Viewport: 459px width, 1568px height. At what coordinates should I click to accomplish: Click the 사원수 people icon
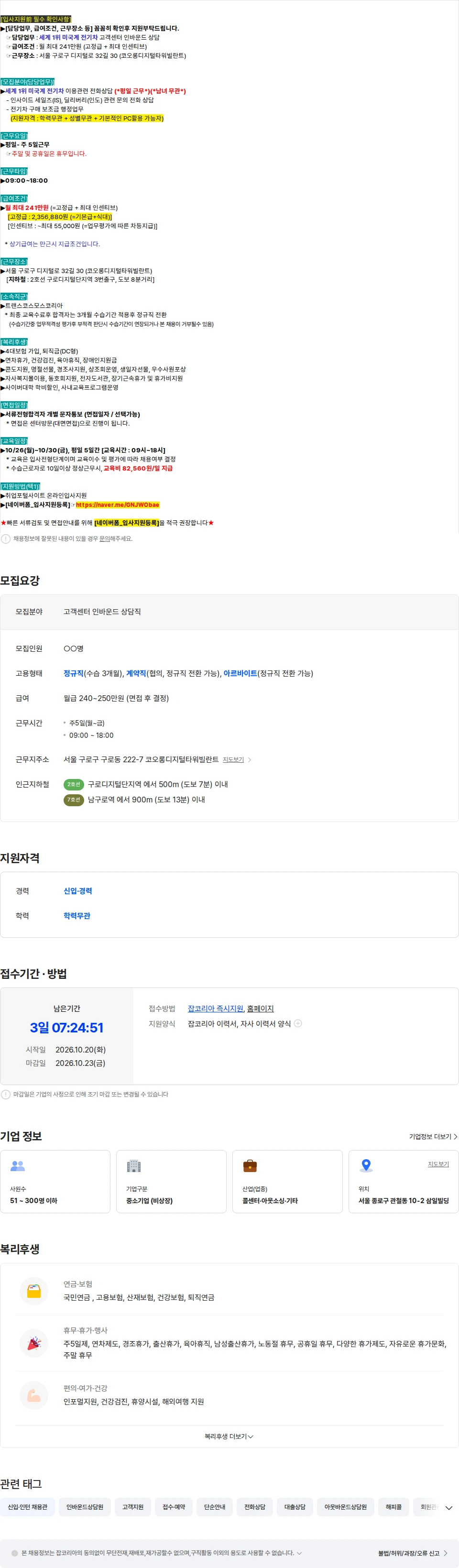tap(18, 1166)
